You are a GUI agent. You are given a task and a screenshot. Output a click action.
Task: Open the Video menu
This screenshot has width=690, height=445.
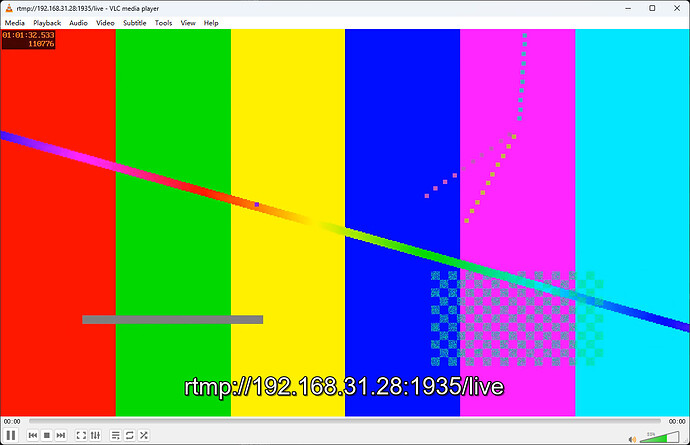tap(105, 23)
